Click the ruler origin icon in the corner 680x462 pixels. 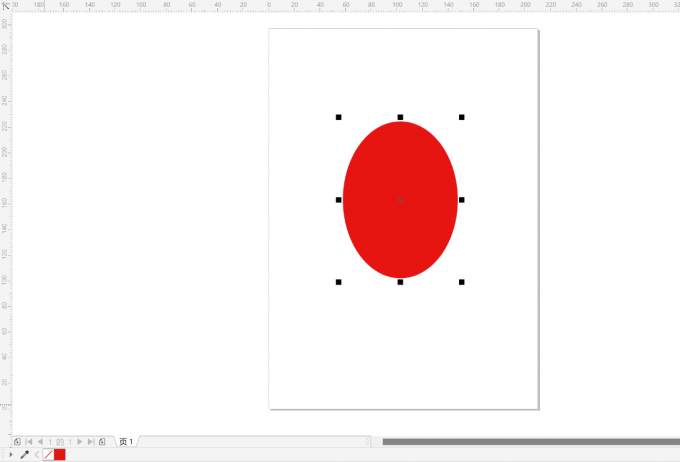5,5
